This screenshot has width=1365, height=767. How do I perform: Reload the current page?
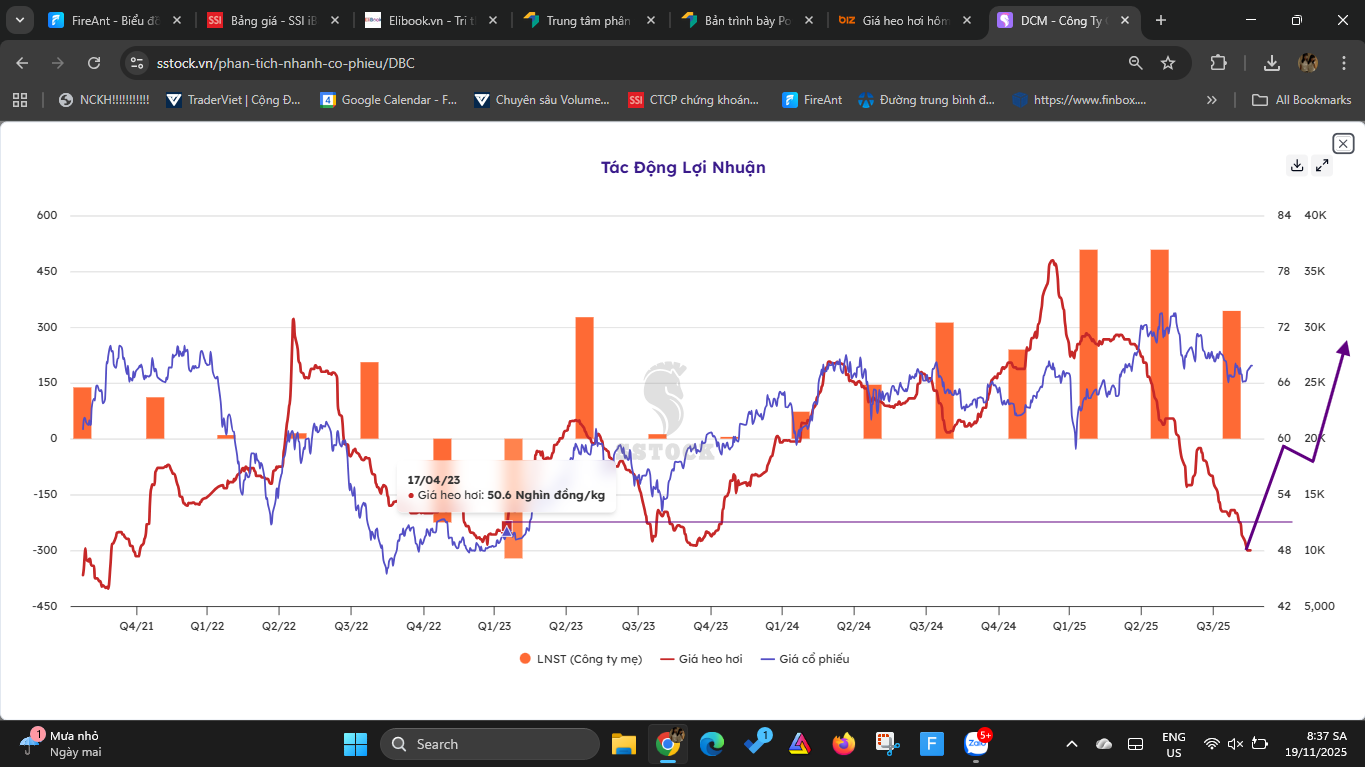point(94,63)
